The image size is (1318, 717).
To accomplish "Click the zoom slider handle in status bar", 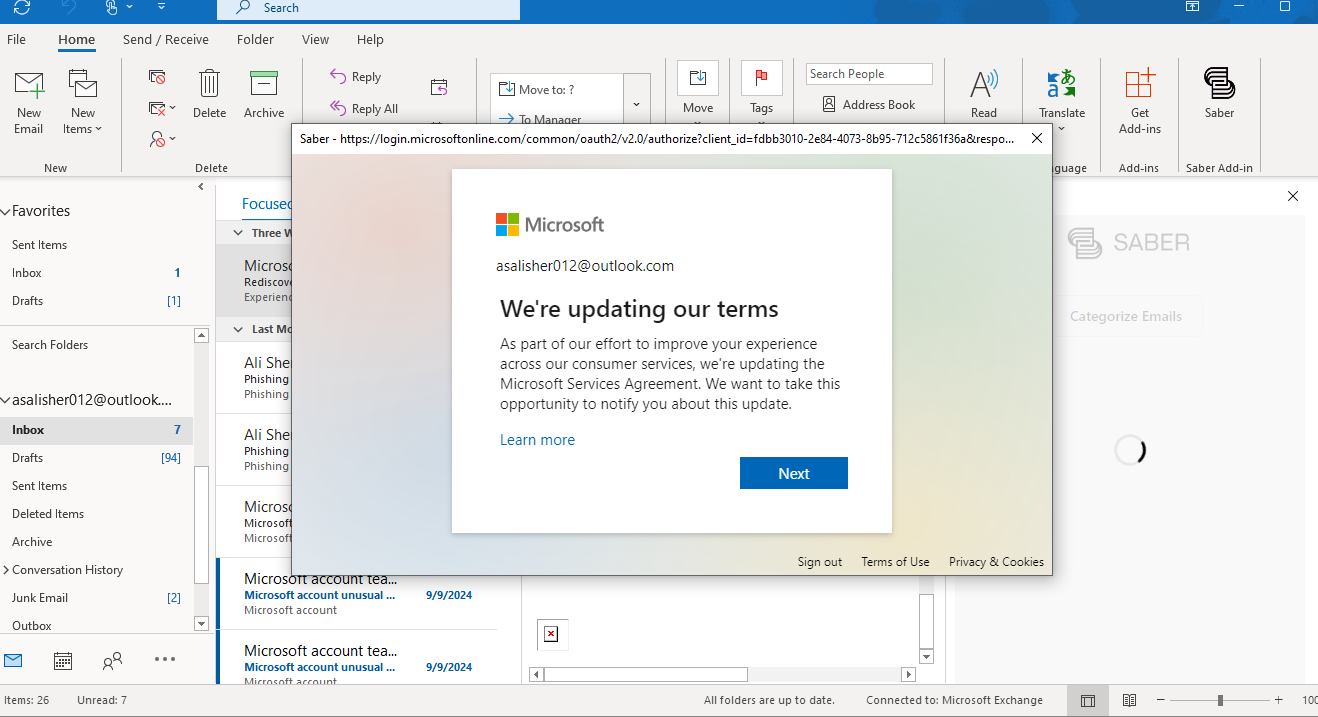I will 1220,700.
